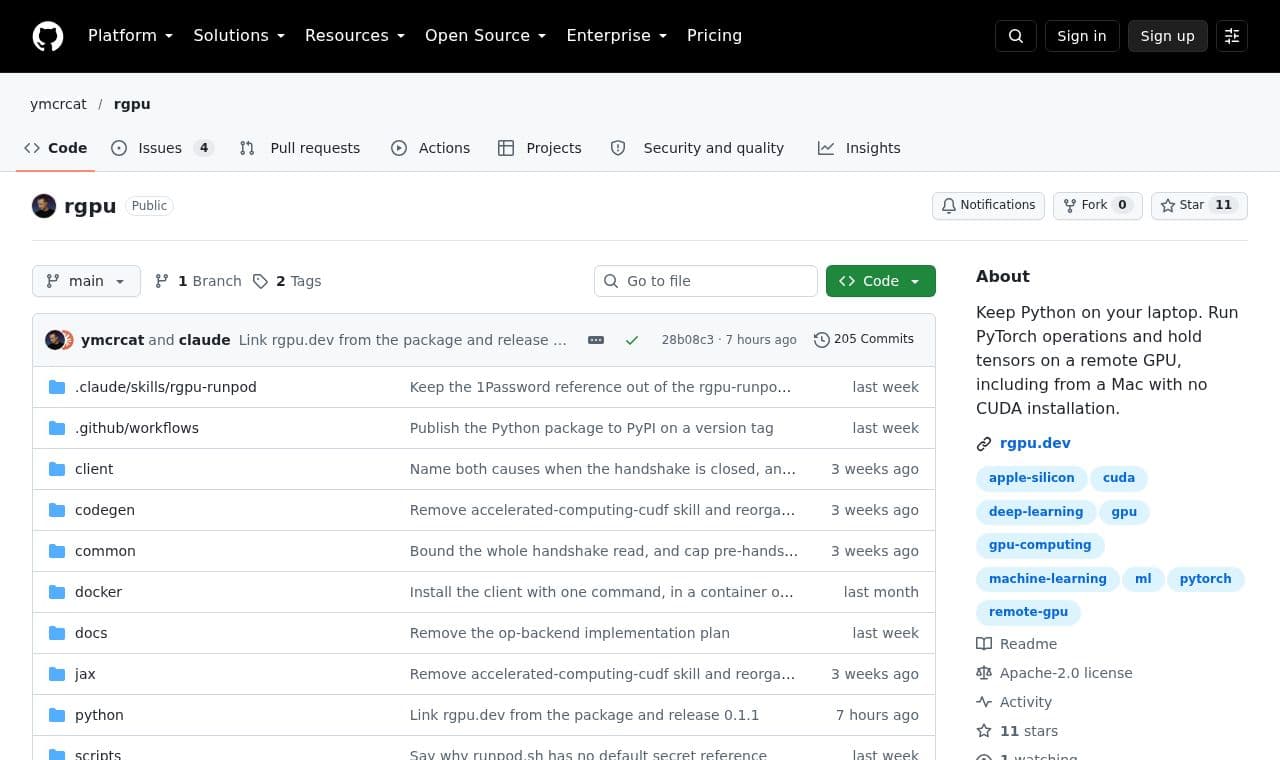Open the codegen folder
This screenshot has width=1280, height=760.
coord(105,510)
